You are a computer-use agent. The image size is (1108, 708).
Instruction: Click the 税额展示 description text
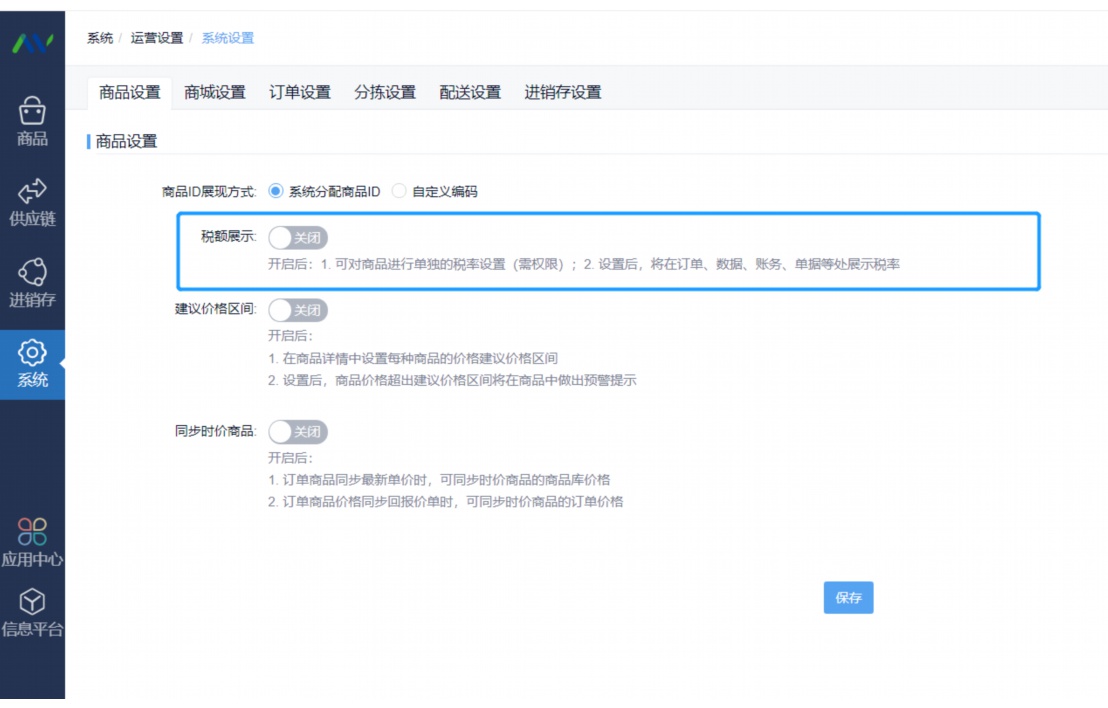pos(584,264)
